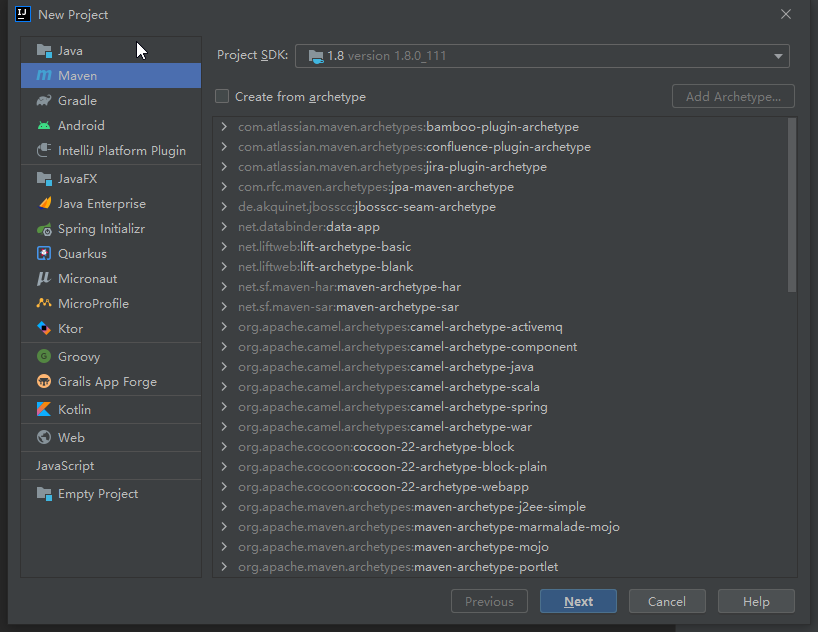Click the Web globe icon
The image size is (818, 632).
click(44, 437)
